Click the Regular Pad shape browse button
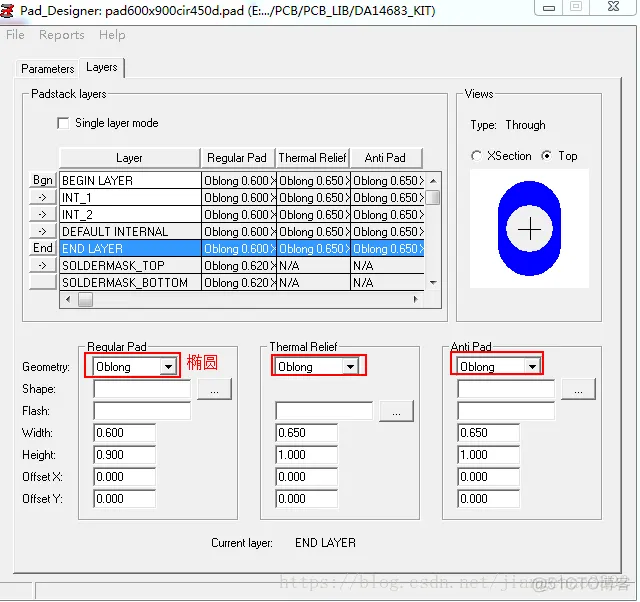Image resolution: width=640 pixels, height=602 pixels. point(215,389)
